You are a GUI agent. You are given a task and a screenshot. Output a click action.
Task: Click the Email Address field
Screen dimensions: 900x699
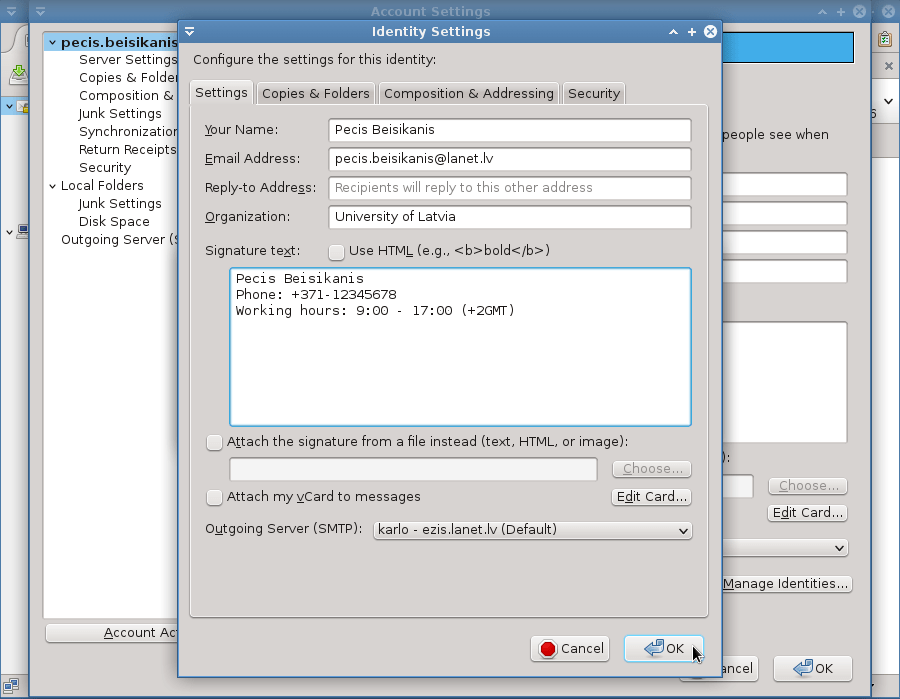point(510,159)
